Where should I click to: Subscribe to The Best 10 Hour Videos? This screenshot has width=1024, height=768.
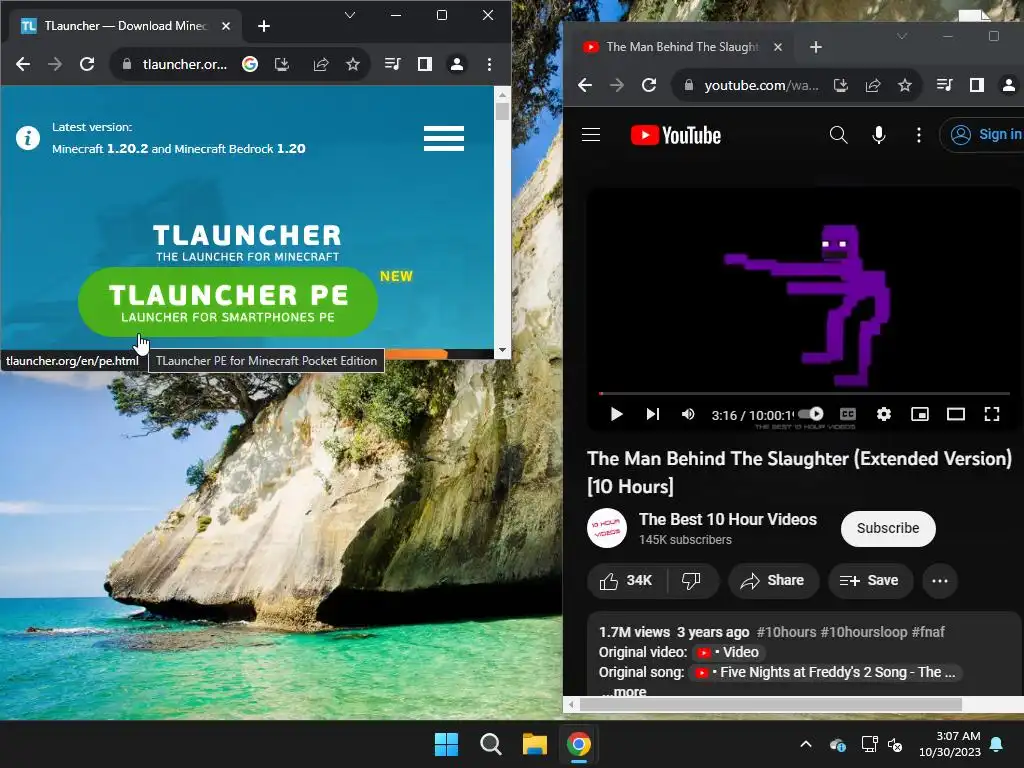click(888, 528)
